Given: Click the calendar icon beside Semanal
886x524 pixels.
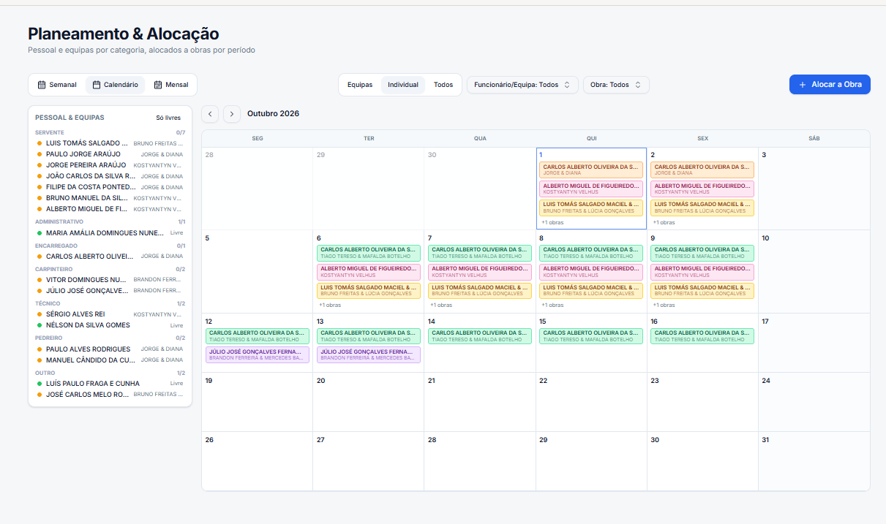Looking at the screenshot, I should 42,85.
